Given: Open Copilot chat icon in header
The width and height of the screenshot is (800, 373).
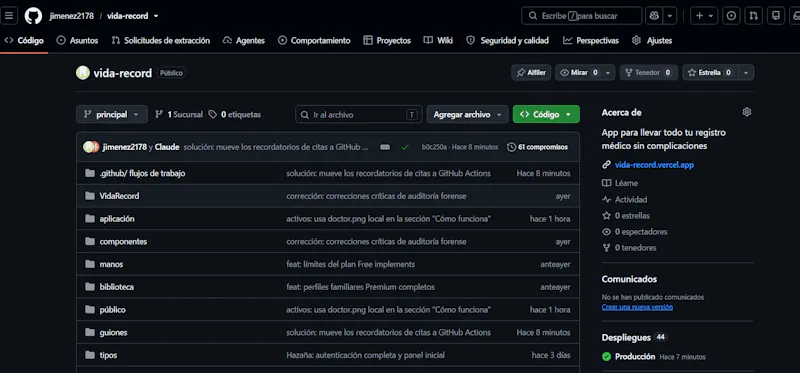Looking at the screenshot, I should (654, 16).
